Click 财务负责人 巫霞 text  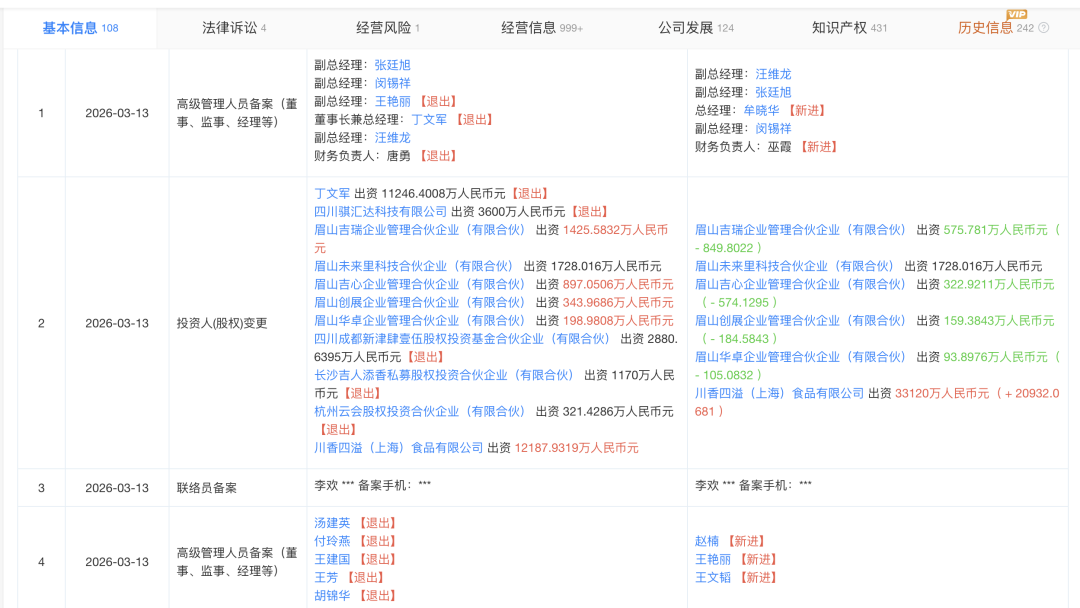pyautogui.click(x=743, y=147)
